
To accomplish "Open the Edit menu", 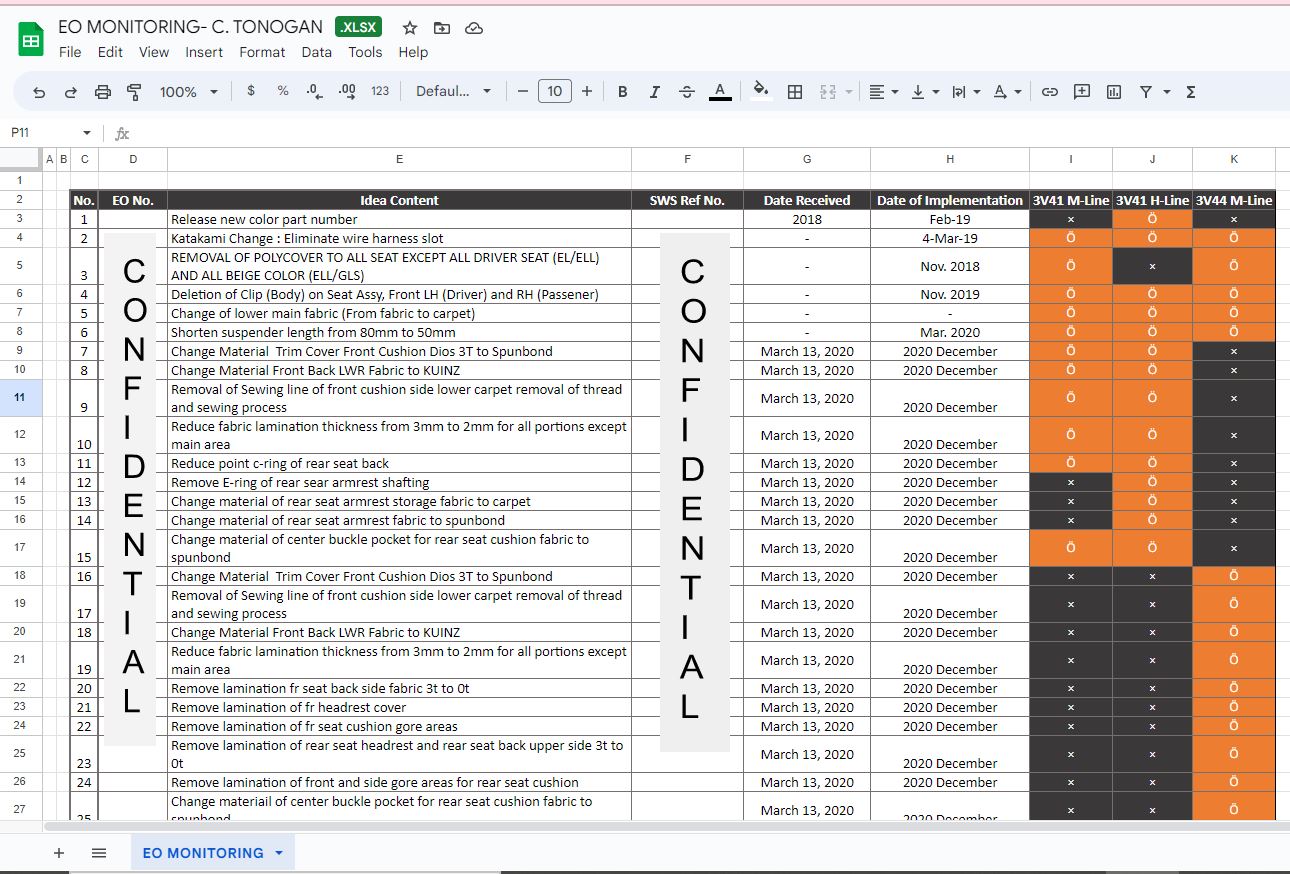I will click(x=110, y=52).
